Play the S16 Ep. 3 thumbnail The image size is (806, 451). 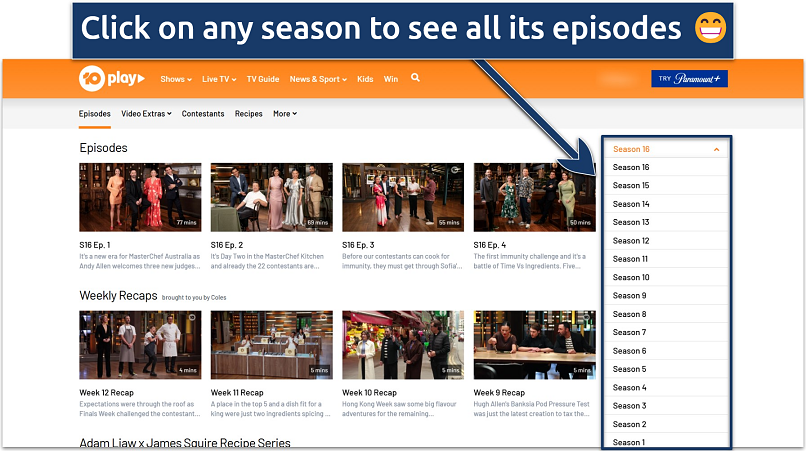tap(403, 197)
